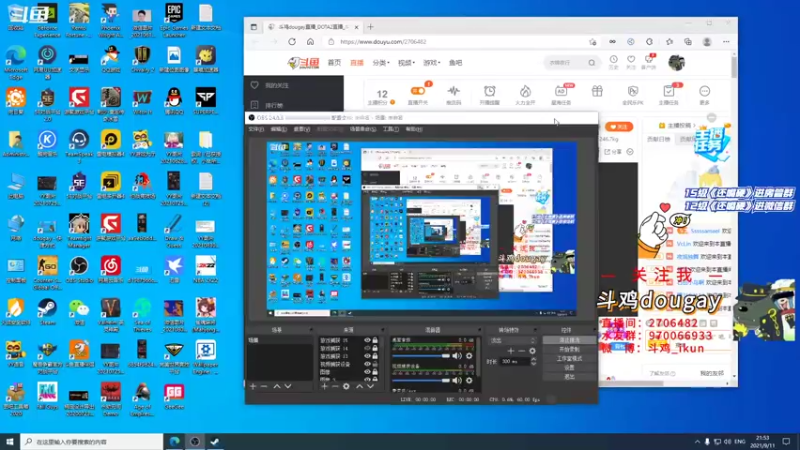The width and height of the screenshot is (800, 450).
Task: Open the user avatar on Douyu header
Action: 677,62
